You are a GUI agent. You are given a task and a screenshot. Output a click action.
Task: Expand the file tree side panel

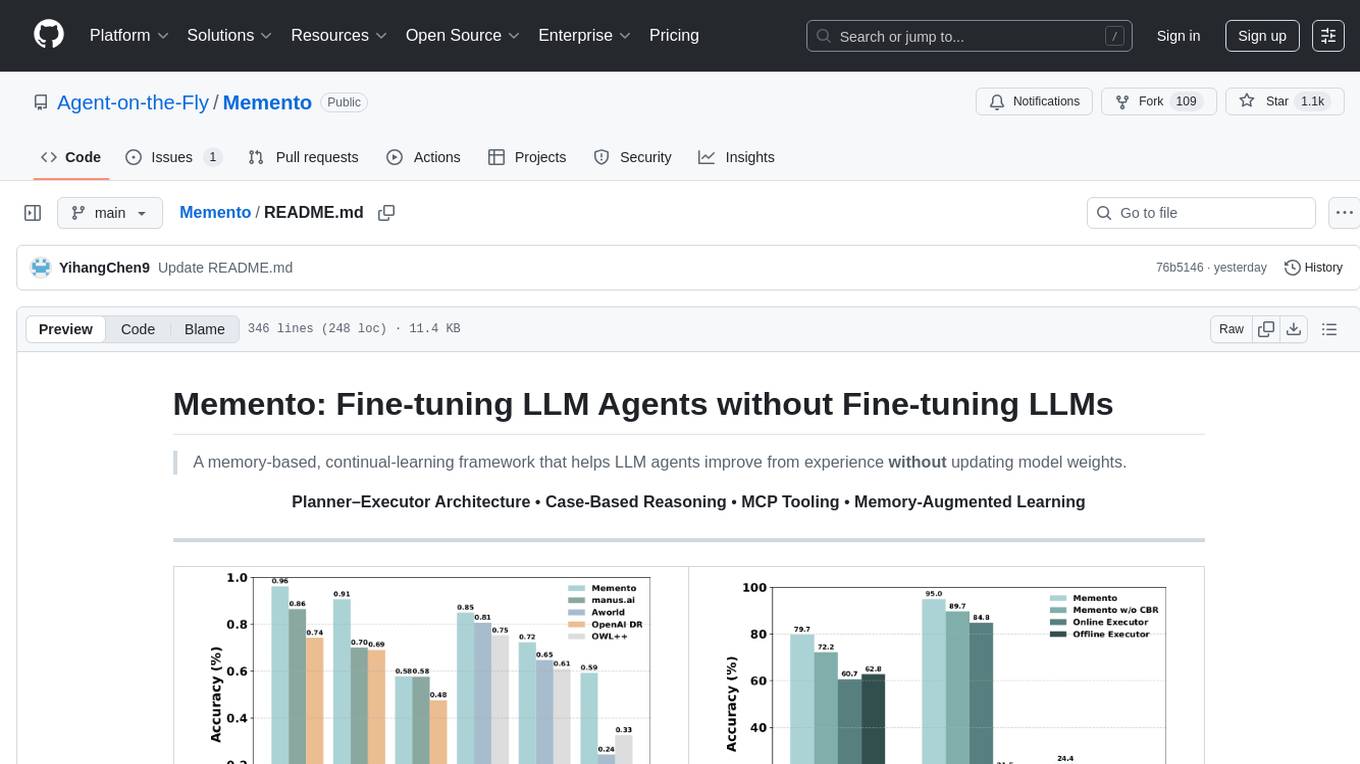coord(32,213)
